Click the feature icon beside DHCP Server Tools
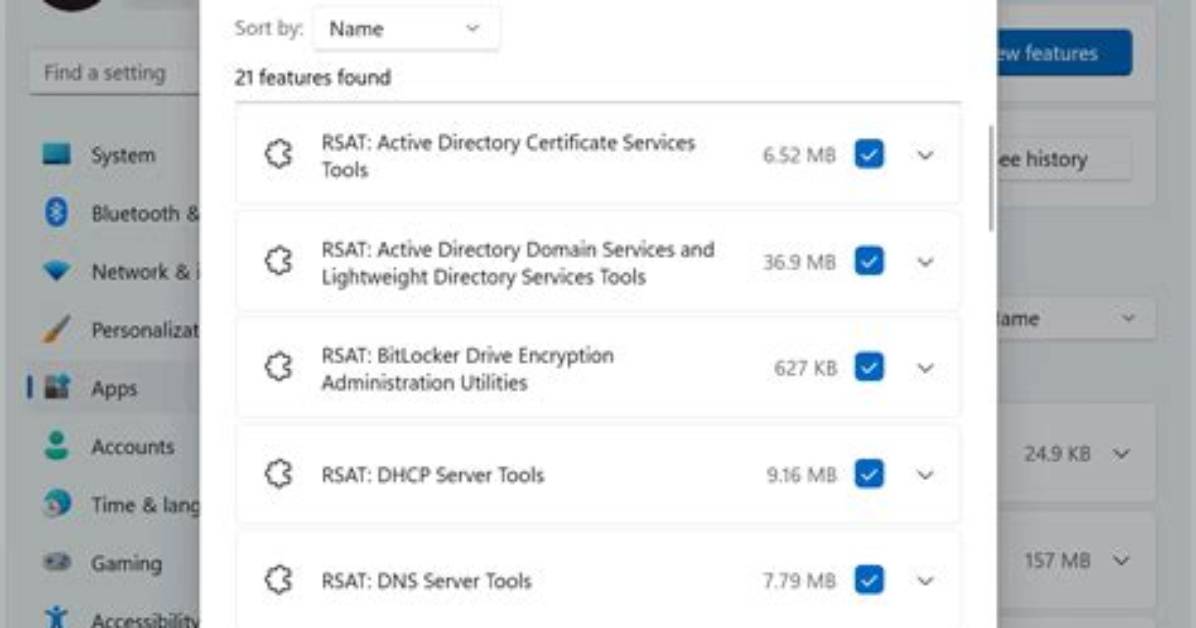 pyautogui.click(x=279, y=474)
